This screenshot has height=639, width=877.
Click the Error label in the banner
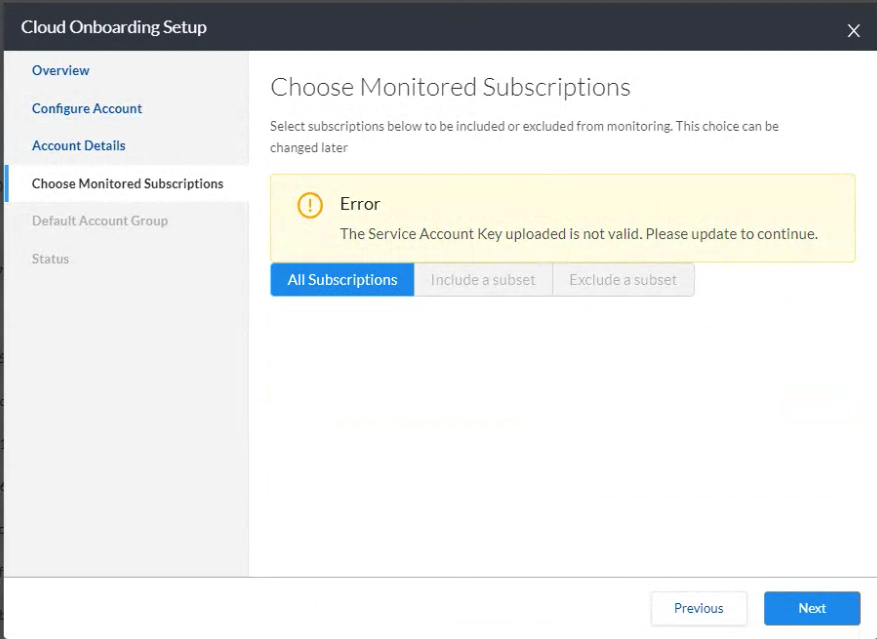(x=360, y=203)
